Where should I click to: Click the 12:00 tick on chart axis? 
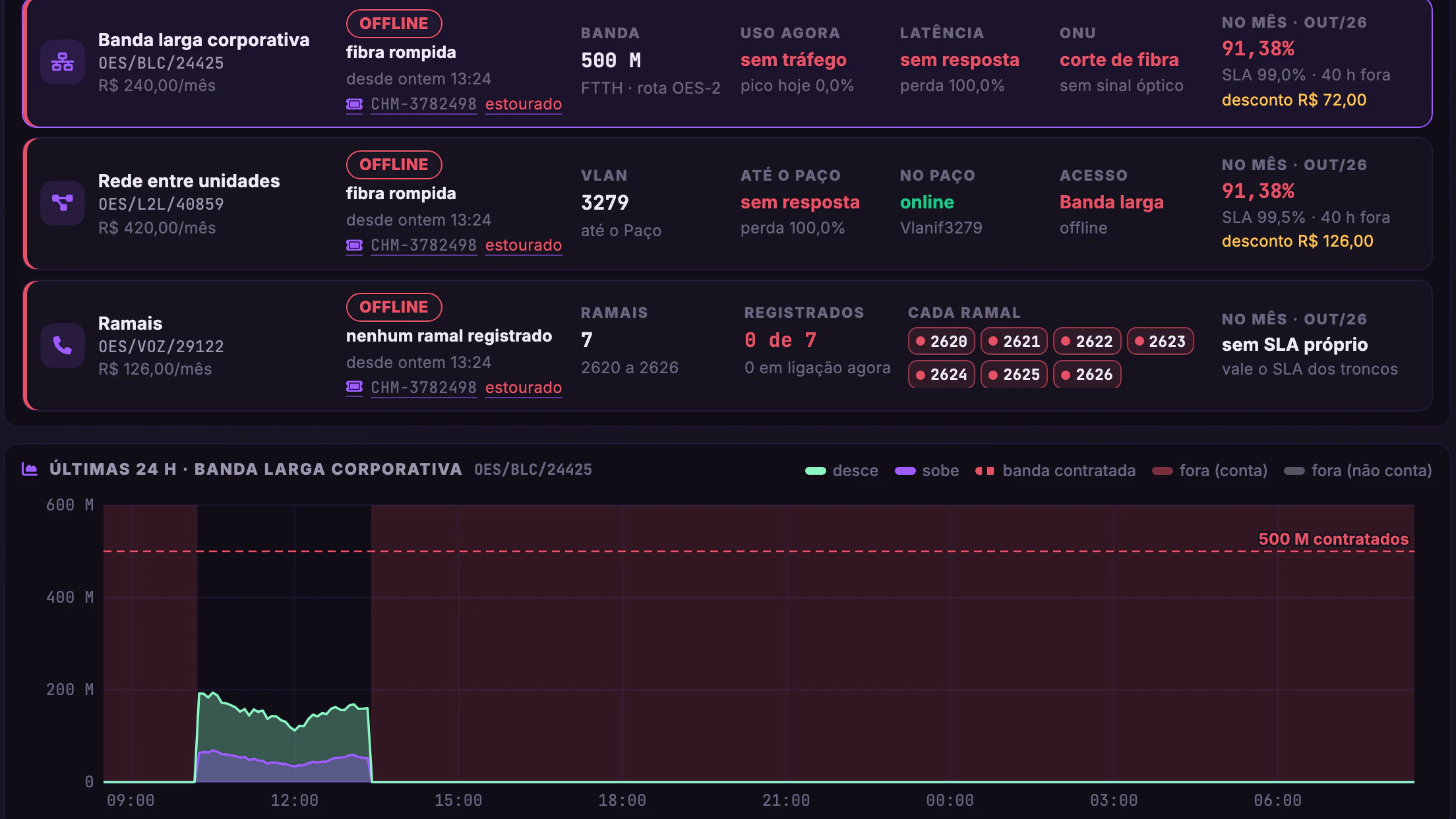294,801
